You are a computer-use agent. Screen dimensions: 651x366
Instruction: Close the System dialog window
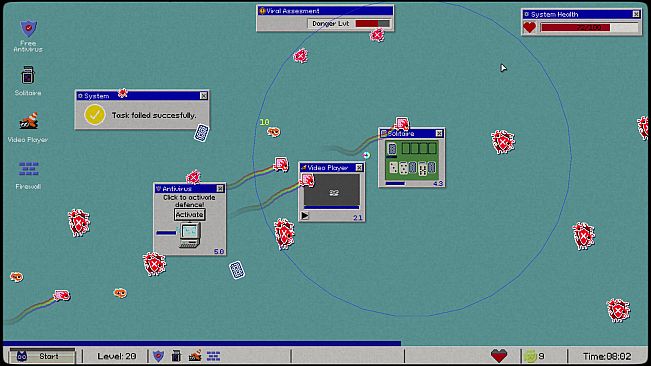pos(203,96)
